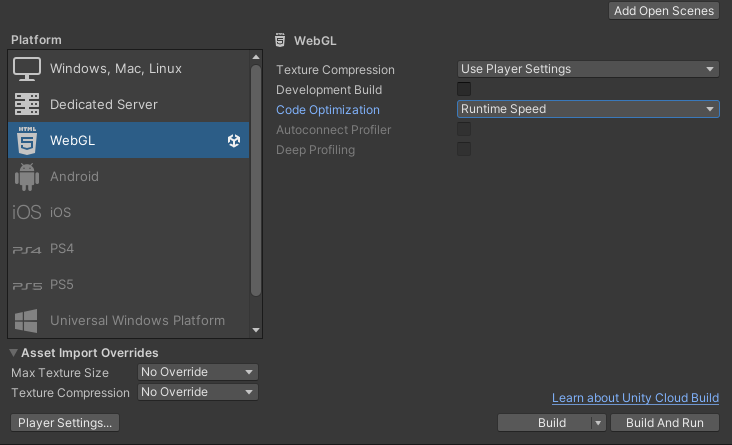Toggle the Deep Profiling checkbox
Viewport: 732px width, 445px height.
coord(464,150)
